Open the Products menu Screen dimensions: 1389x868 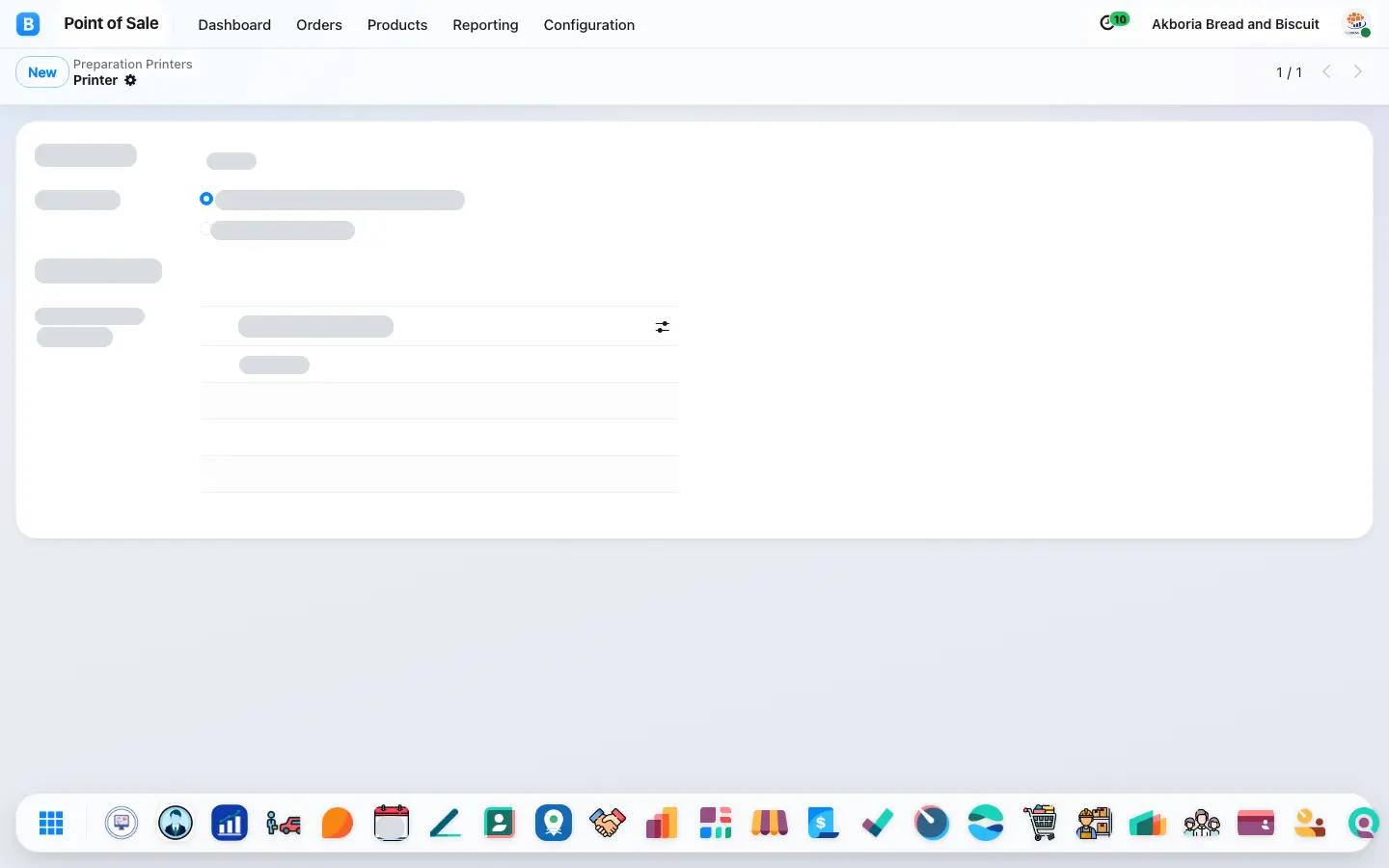(x=397, y=25)
